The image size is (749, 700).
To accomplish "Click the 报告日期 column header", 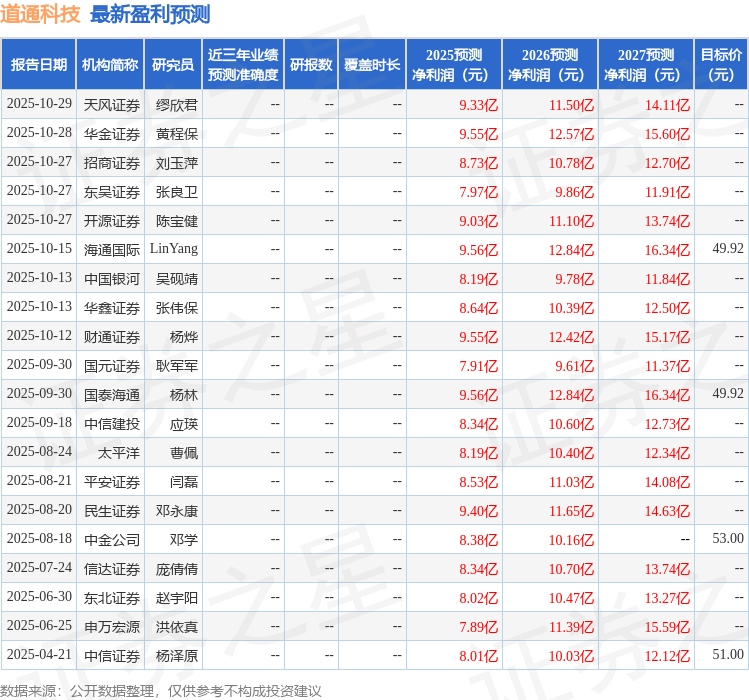I will (x=39, y=65).
